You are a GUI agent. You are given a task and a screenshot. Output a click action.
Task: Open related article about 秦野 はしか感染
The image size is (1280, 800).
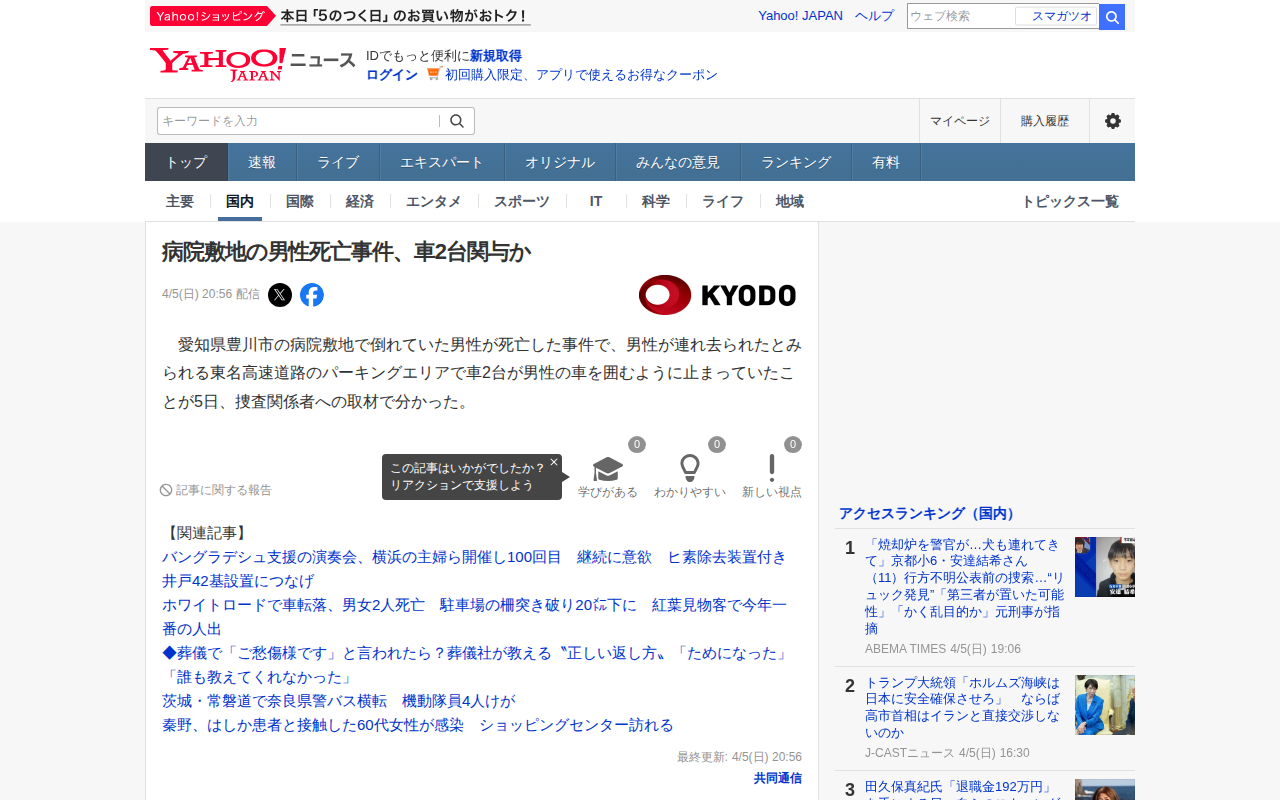[418, 725]
